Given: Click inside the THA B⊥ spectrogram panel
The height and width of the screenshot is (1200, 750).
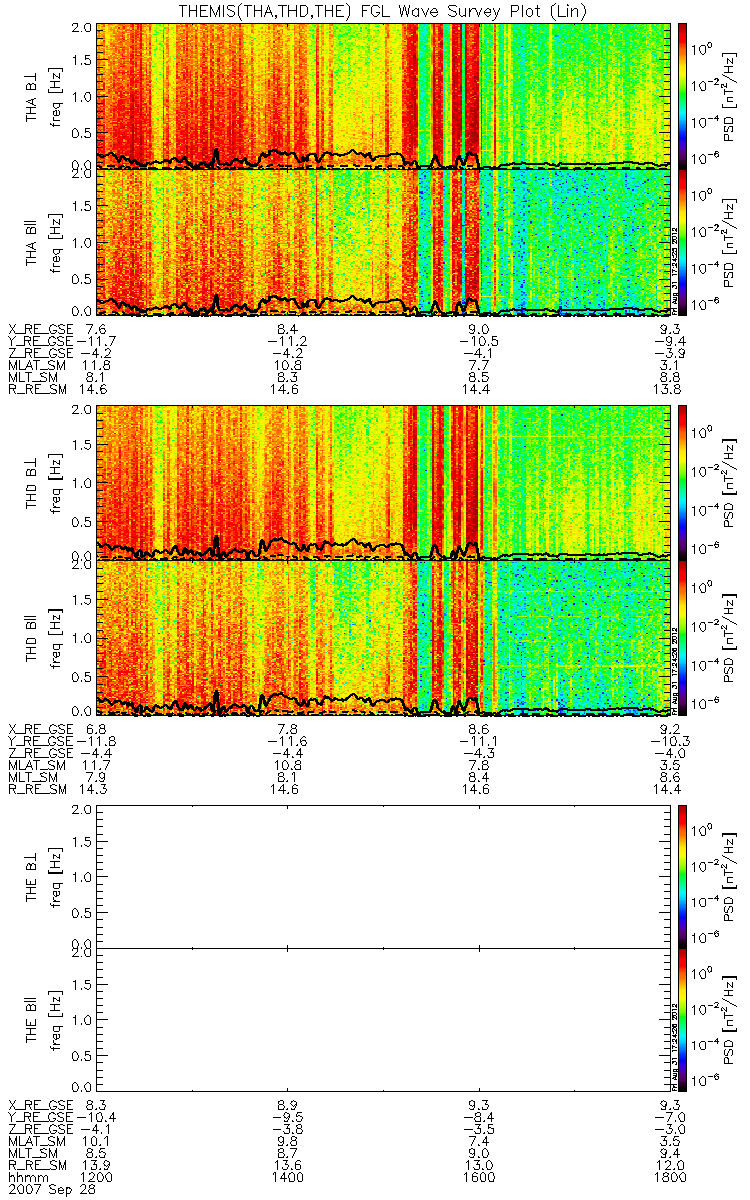Looking at the screenshot, I should [383, 94].
